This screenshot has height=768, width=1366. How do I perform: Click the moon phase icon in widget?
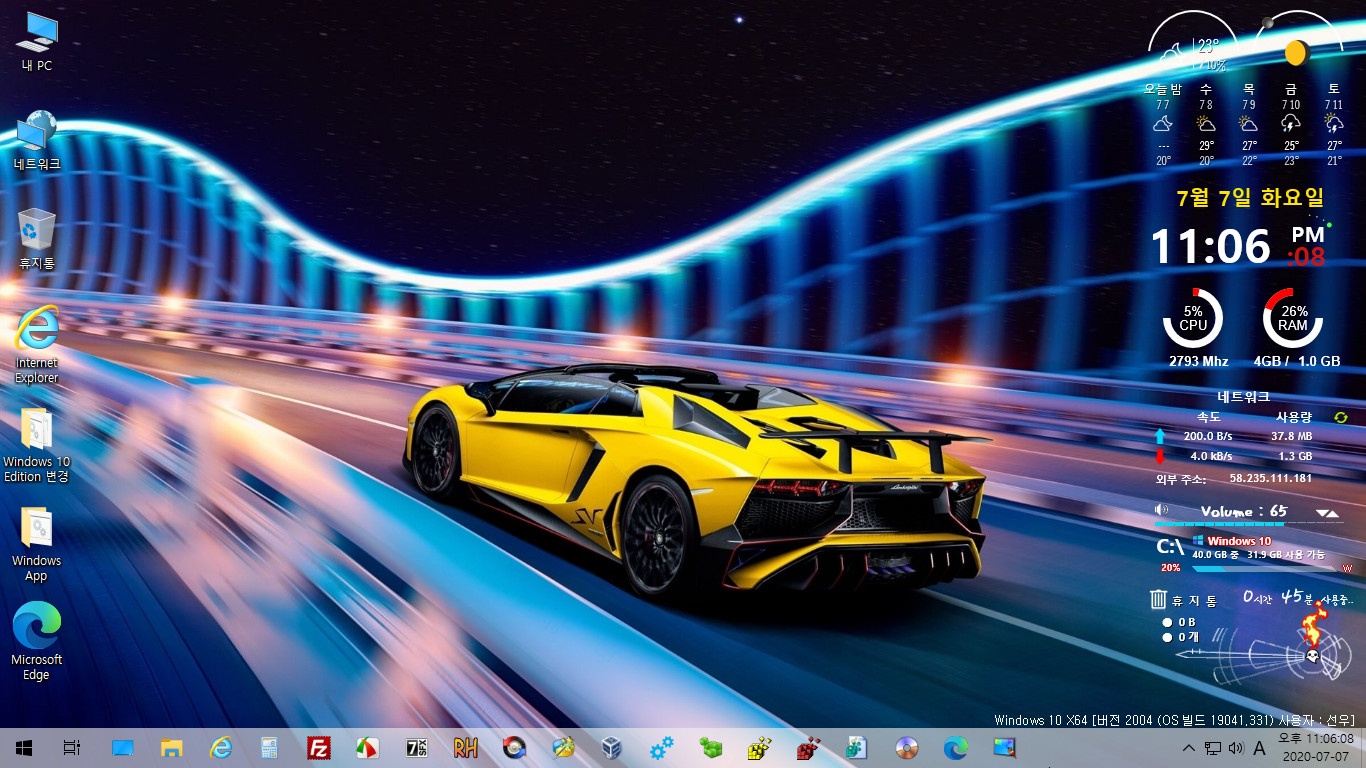[1297, 52]
